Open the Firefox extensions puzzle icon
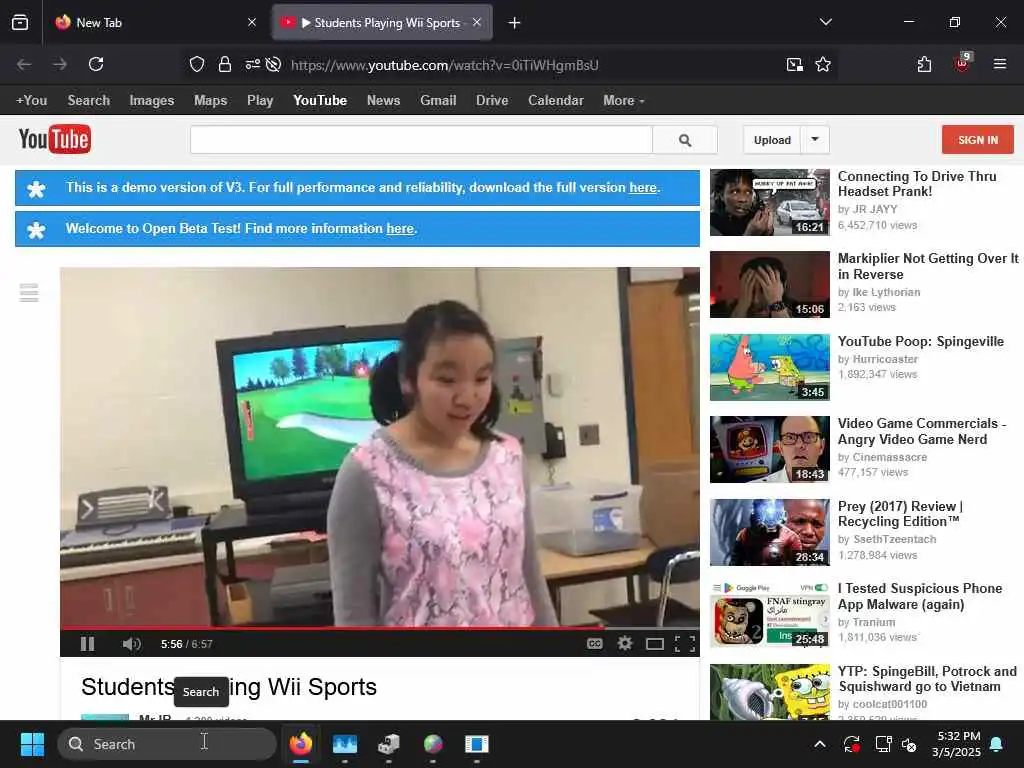 924,64
